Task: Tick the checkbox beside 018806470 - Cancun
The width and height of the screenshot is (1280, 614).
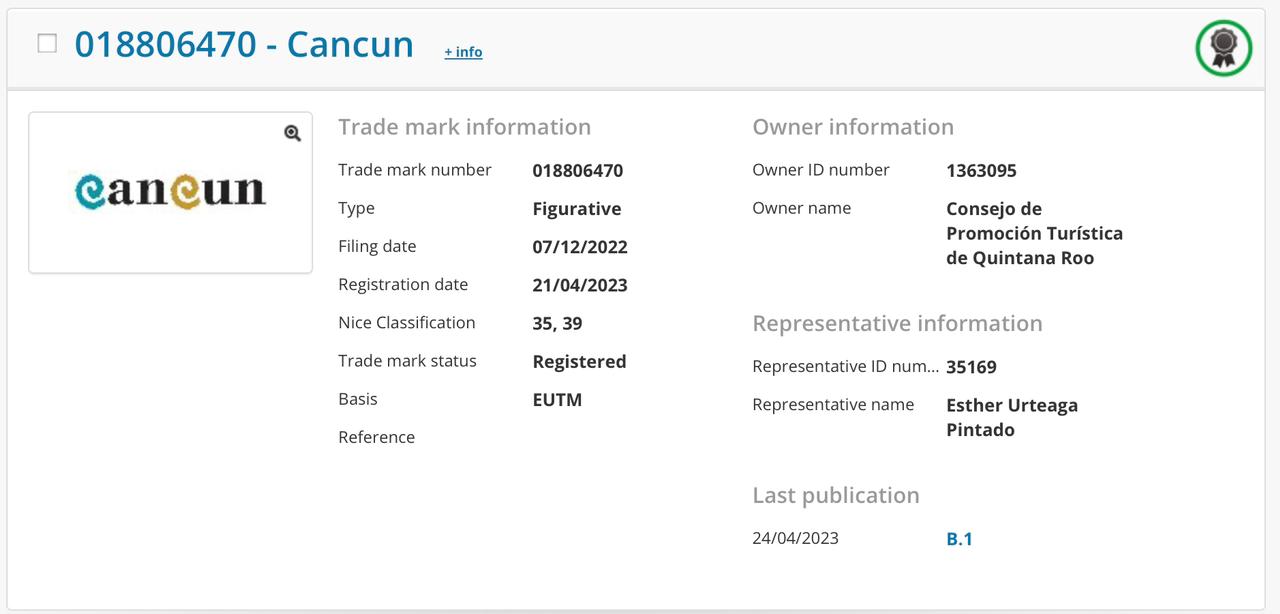Action: [47, 43]
